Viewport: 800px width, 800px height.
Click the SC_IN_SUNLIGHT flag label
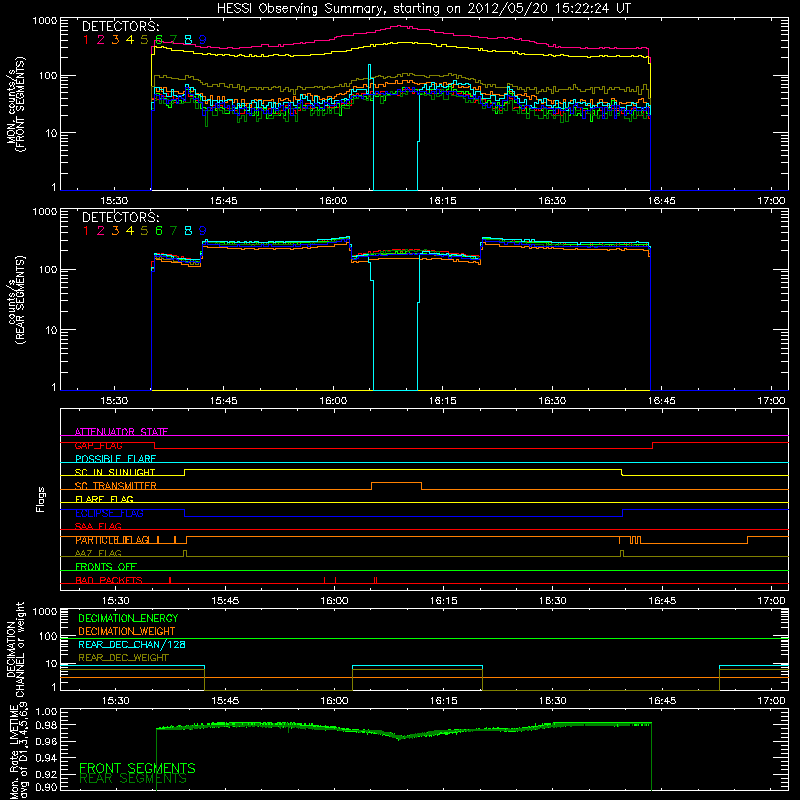click(115, 472)
